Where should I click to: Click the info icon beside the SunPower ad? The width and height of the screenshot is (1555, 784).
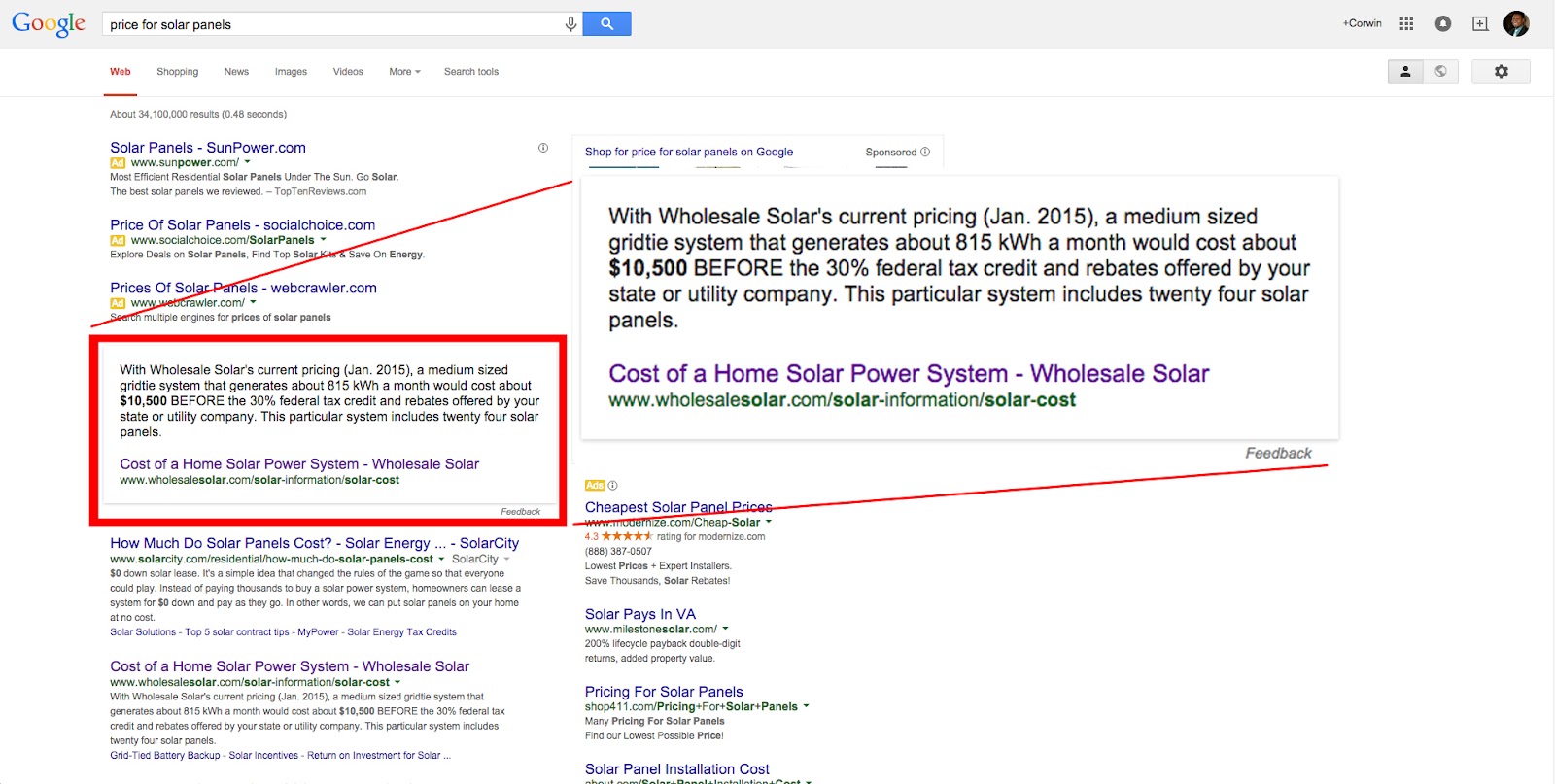(543, 148)
